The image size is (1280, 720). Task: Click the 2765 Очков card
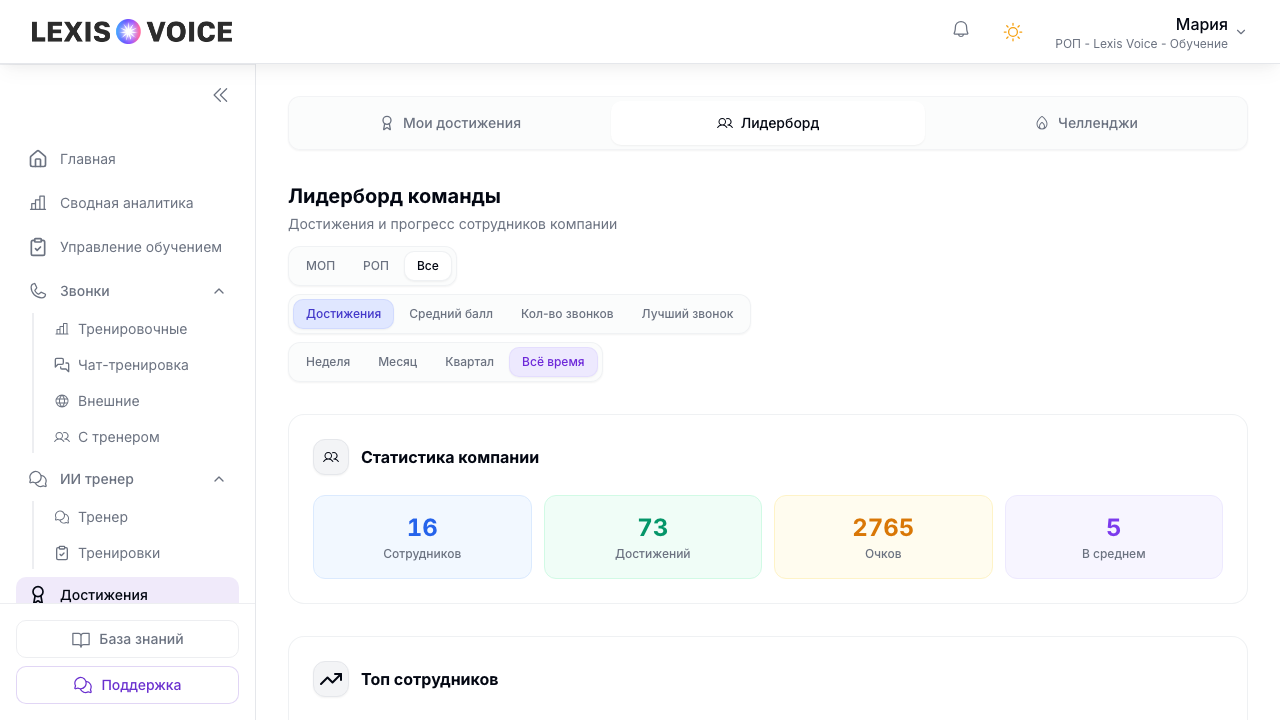pos(883,537)
